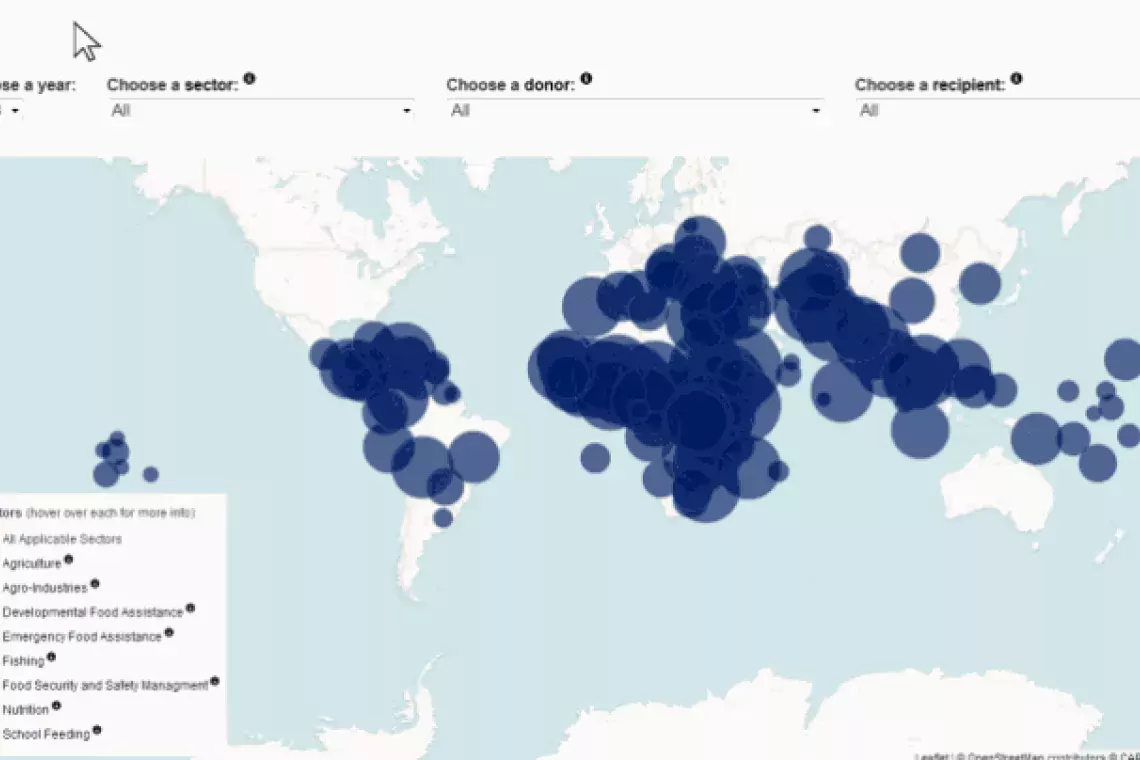Click the Agro-Industries info icon
1140x760 pixels.
pyautogui.click(x=95, y=584)
